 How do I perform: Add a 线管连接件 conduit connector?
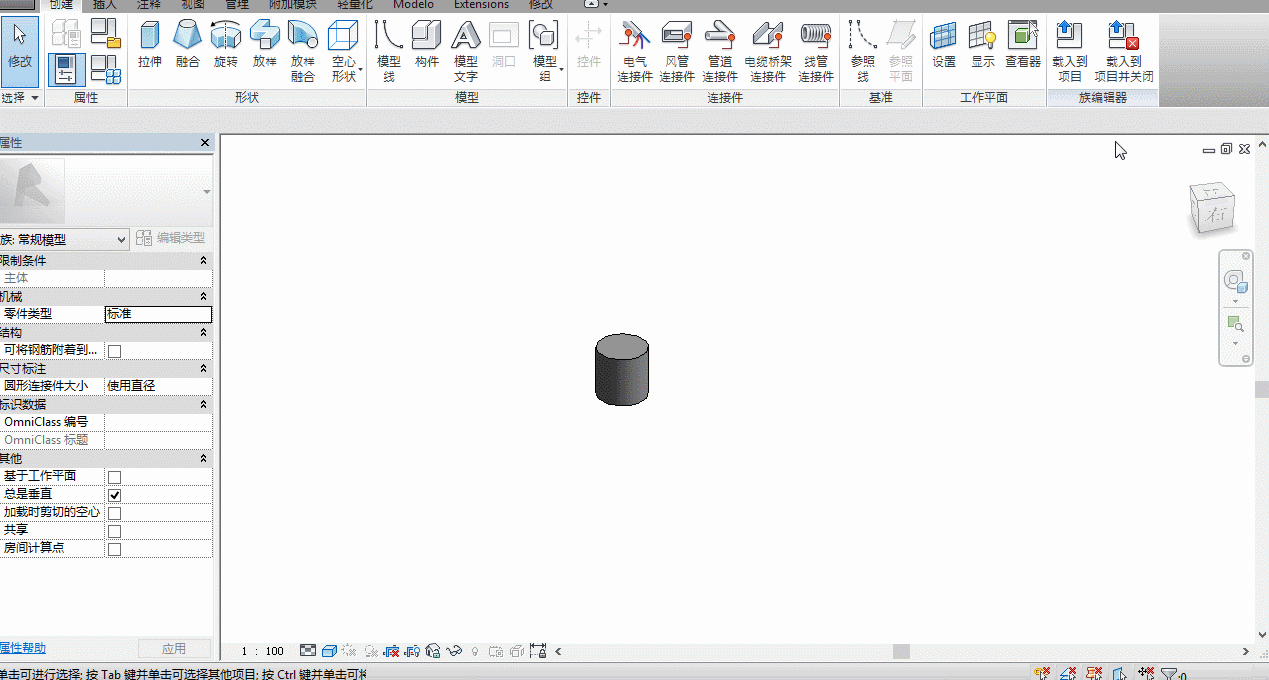816,51
